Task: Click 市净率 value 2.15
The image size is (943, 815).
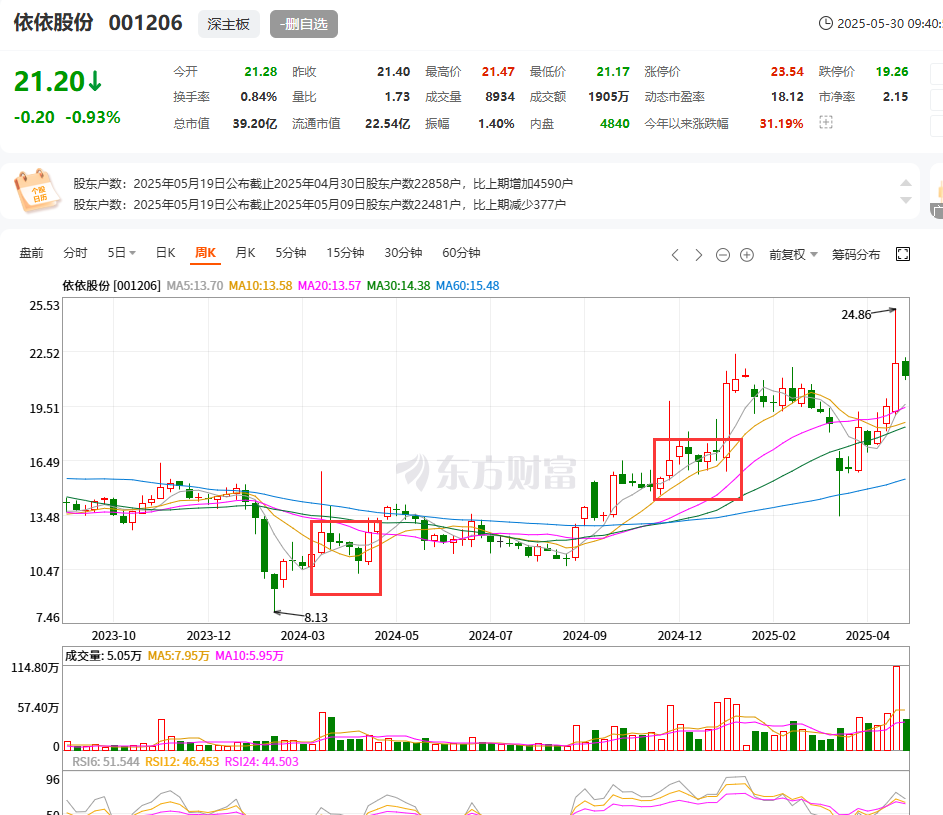Action: click(x=895, y=97)
